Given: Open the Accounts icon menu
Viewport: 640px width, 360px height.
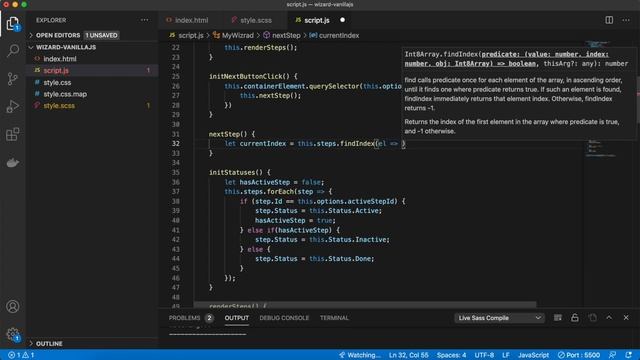Looking at the screenshot, I should (13, 306).
